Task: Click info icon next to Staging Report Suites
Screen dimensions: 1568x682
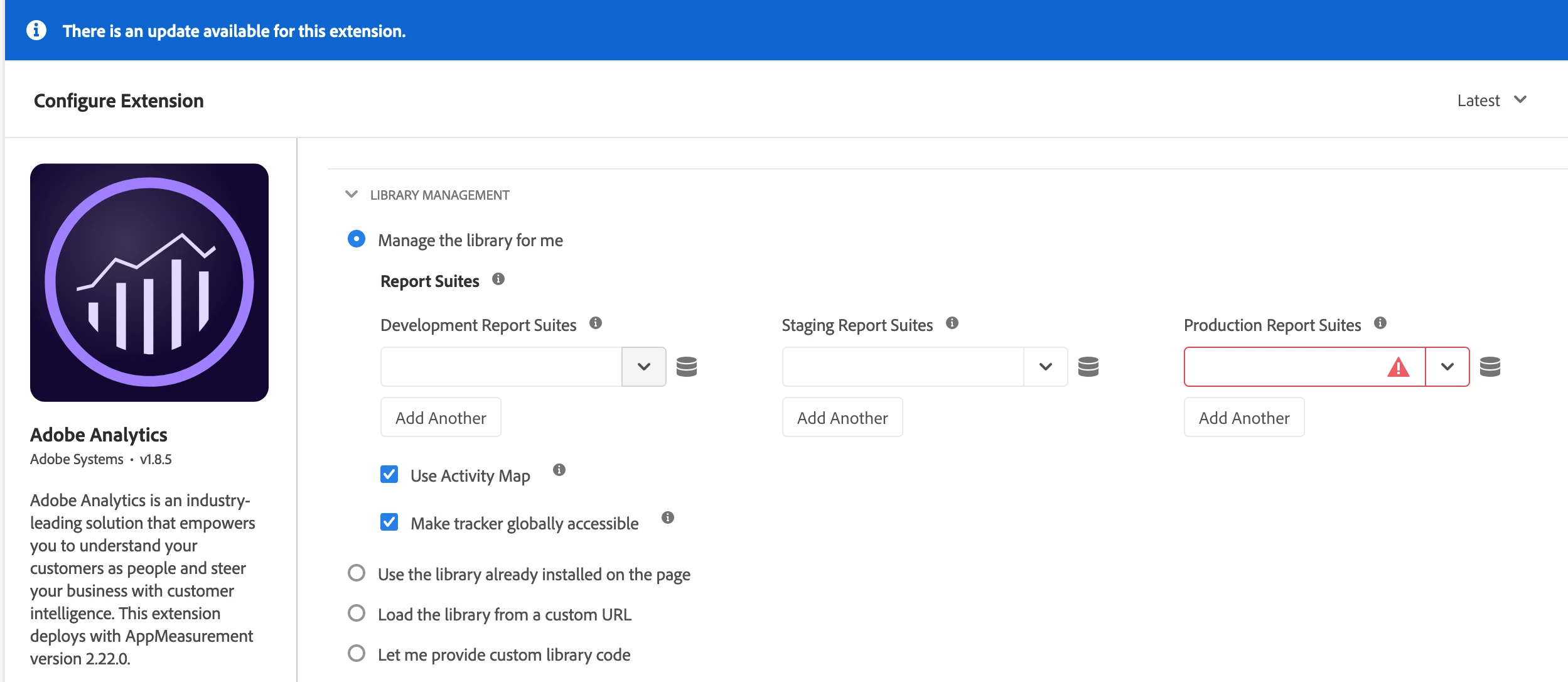Action: [952, 323]
